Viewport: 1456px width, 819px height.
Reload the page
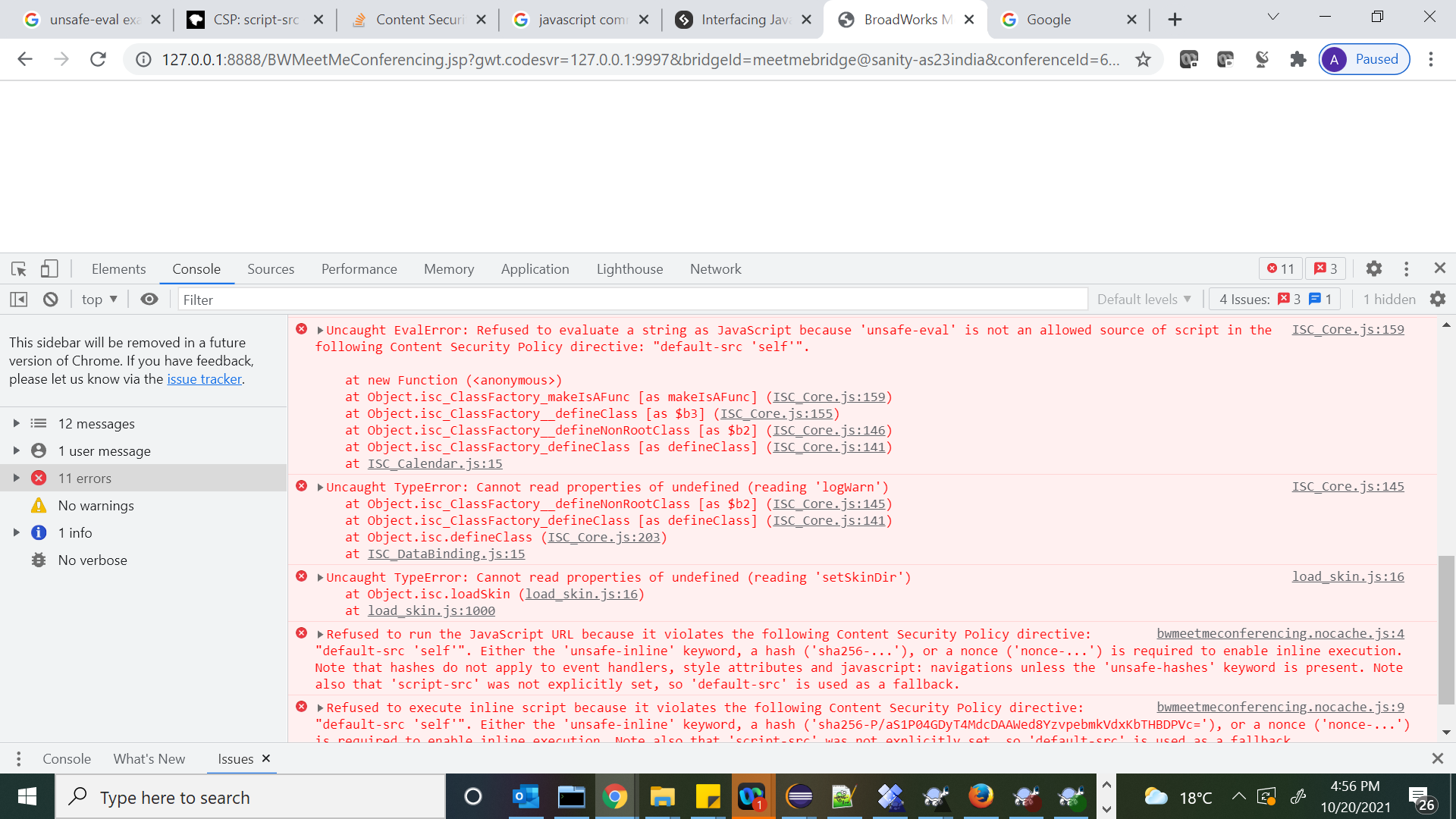(x=98, y=59)
